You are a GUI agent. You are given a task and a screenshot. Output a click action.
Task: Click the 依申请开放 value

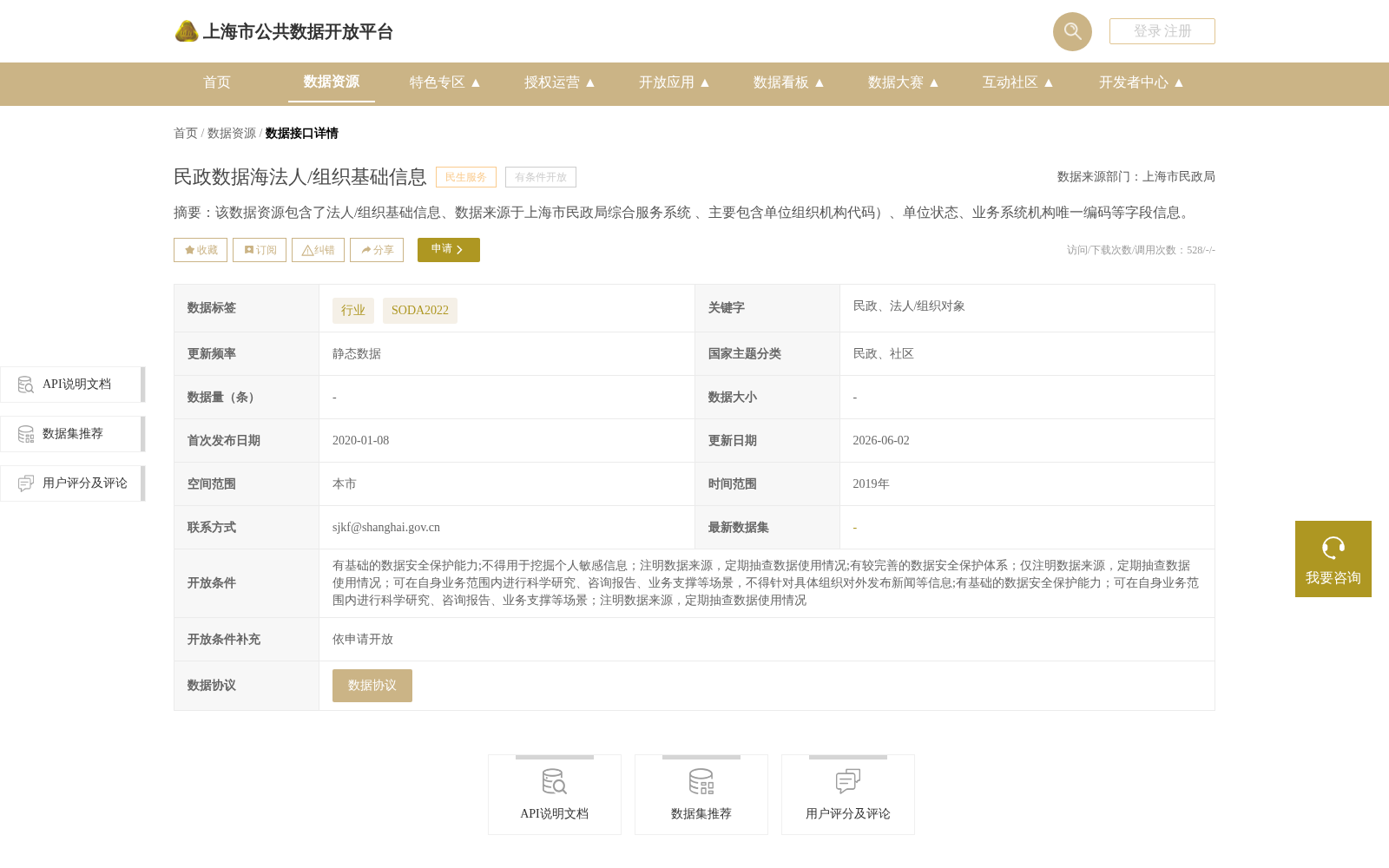(x=363, y=639)
